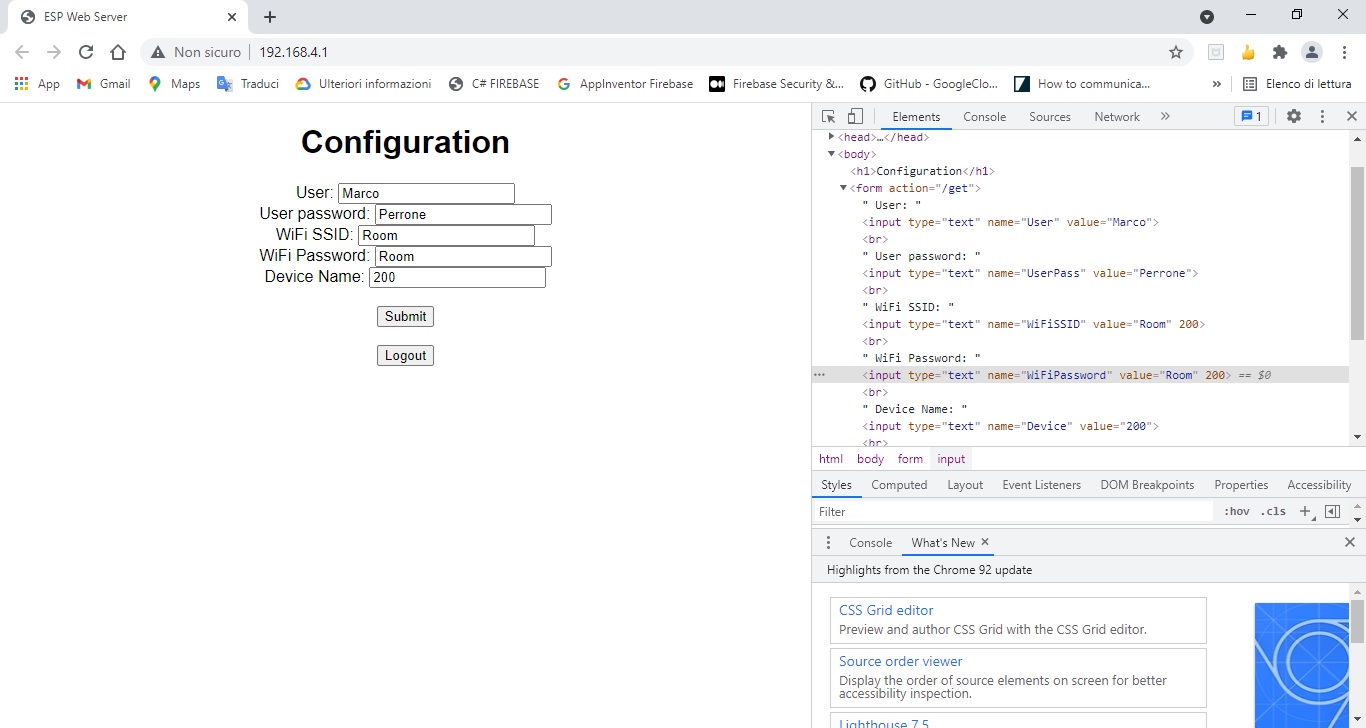The width and height of the screenshot is (1366, 728).
Task: Bookmark the page with the star icon
Action: (1176, 51)
